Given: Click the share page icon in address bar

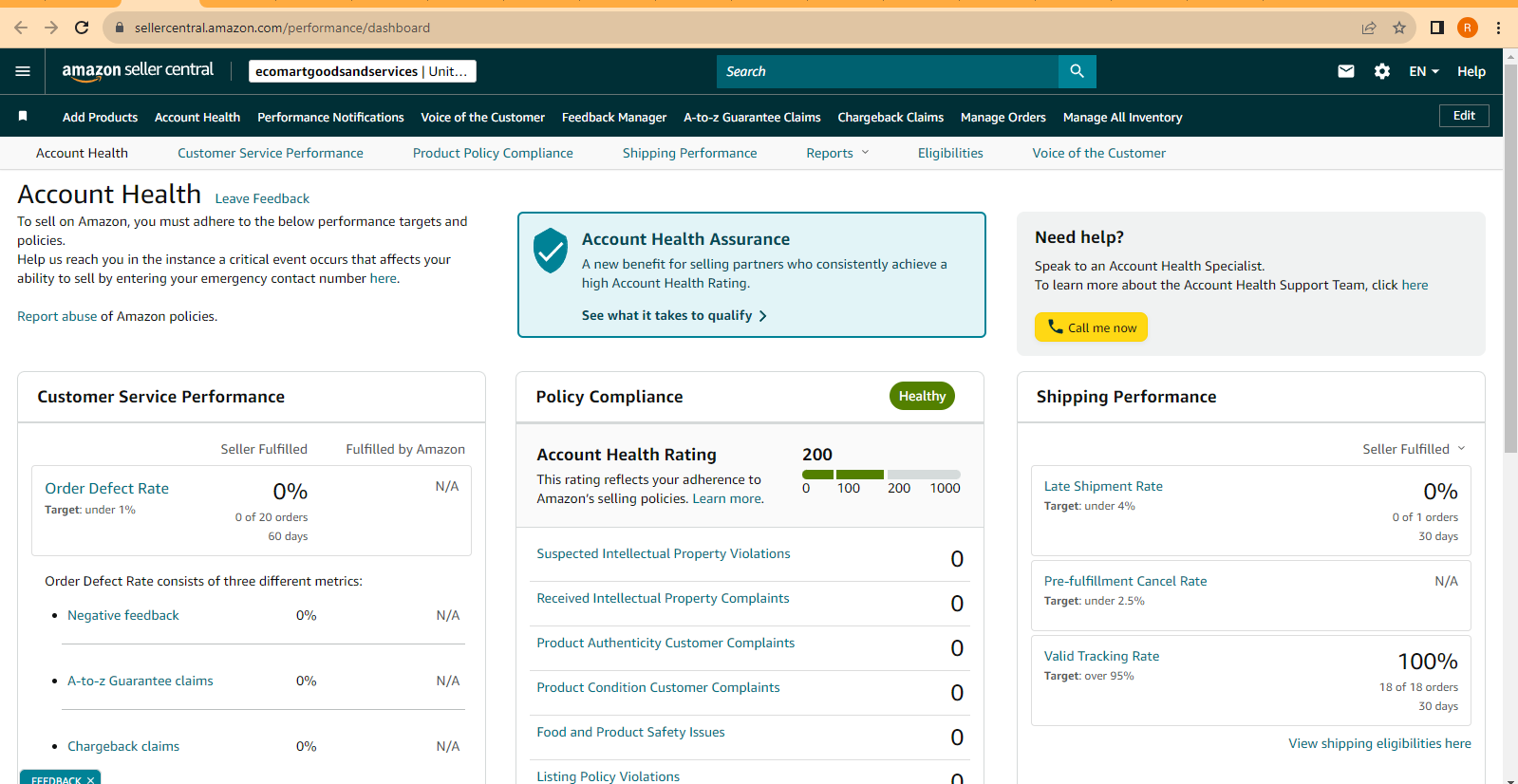Looking at the screenshot, I should click(x=1369, y=28).
